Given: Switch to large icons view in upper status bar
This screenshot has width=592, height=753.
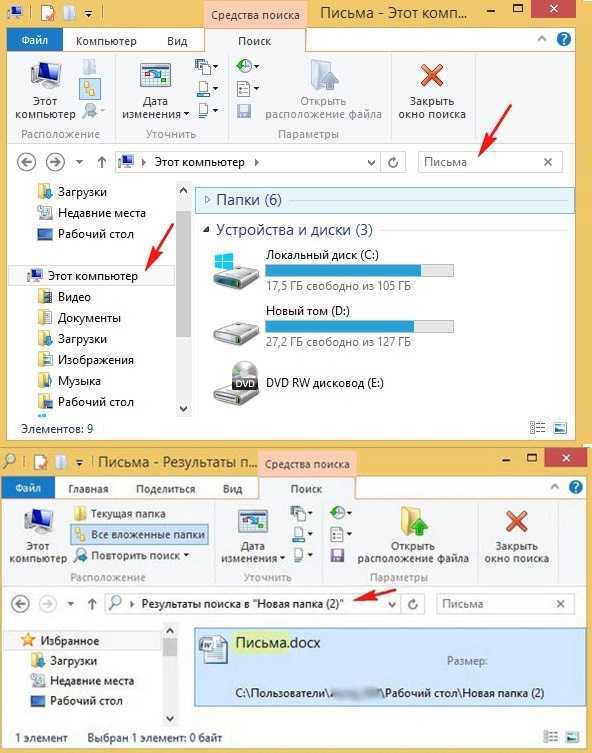Looking at the screenshot, I should point(560,427).
